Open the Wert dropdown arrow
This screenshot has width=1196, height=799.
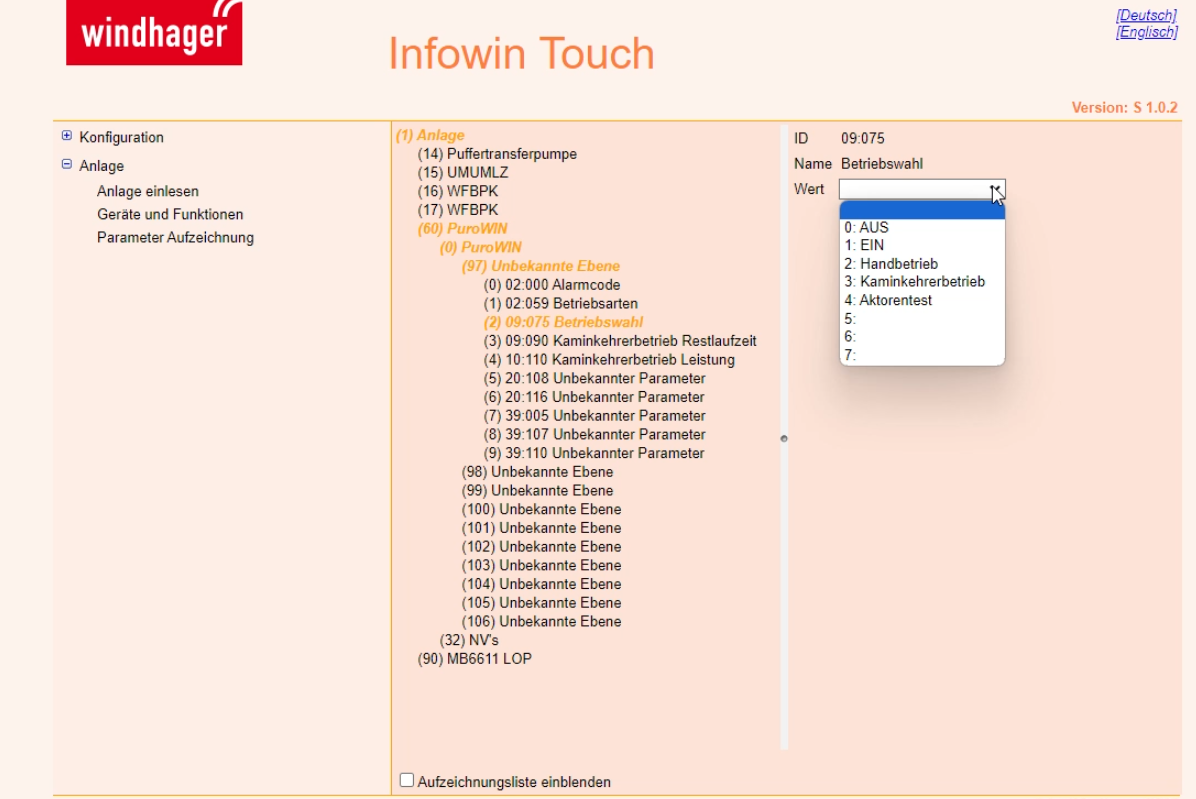tap(995, 190)
